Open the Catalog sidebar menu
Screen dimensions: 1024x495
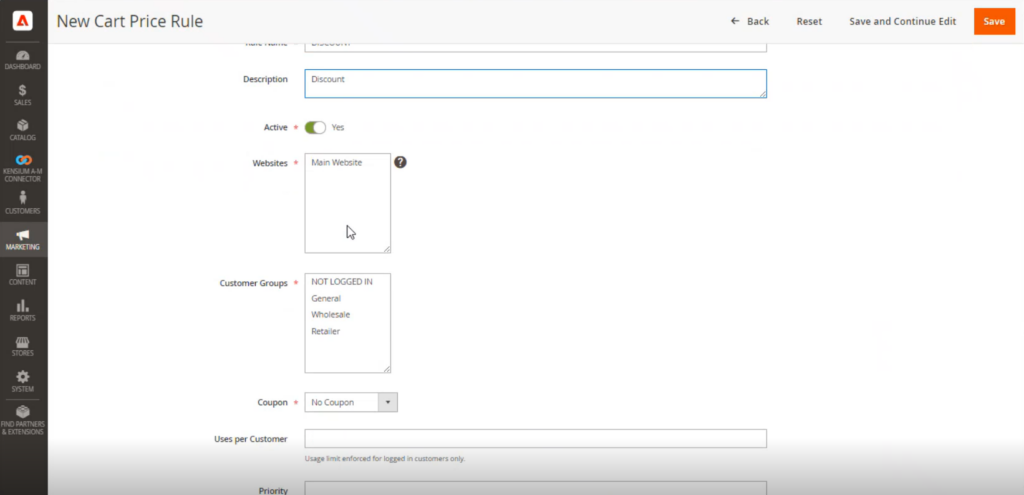point(23,131)
